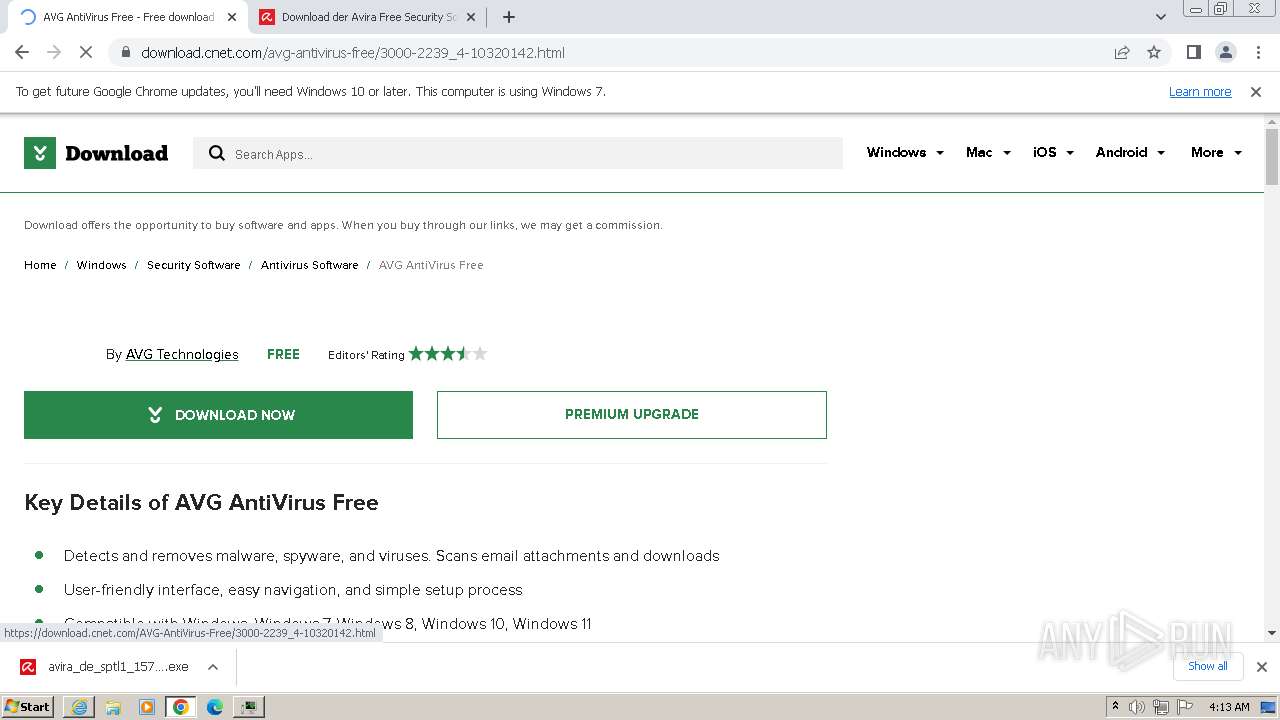Open the volume speaker tray icon
1280x720 pixels.
coord(1137,707)
